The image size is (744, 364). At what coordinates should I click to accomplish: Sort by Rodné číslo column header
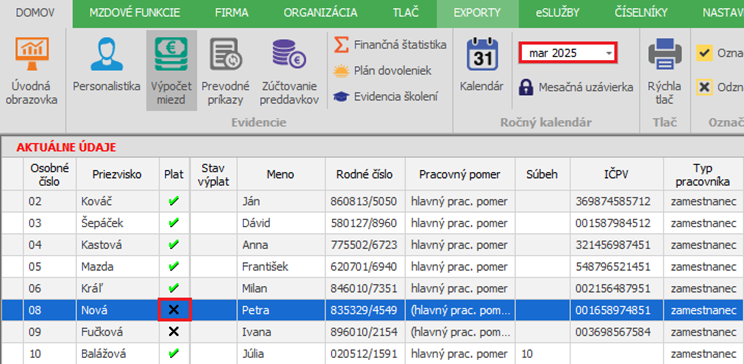[x=365, y=174]
